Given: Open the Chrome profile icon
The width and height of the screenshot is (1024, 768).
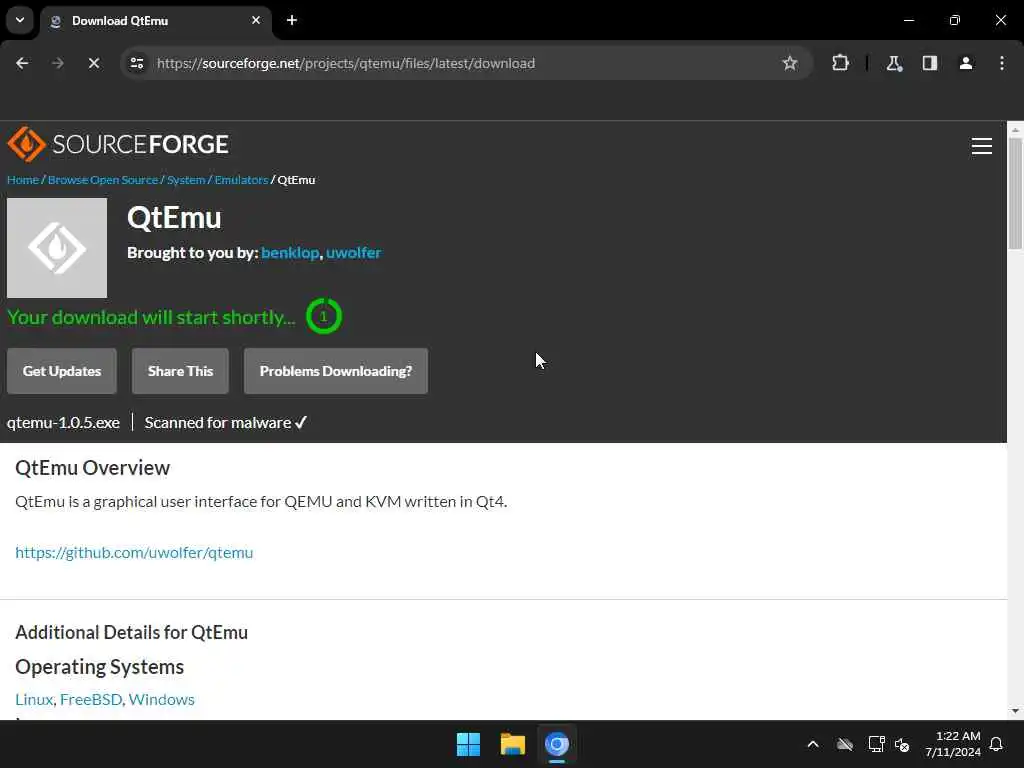Looking at the screenshot, I should 966,63.
